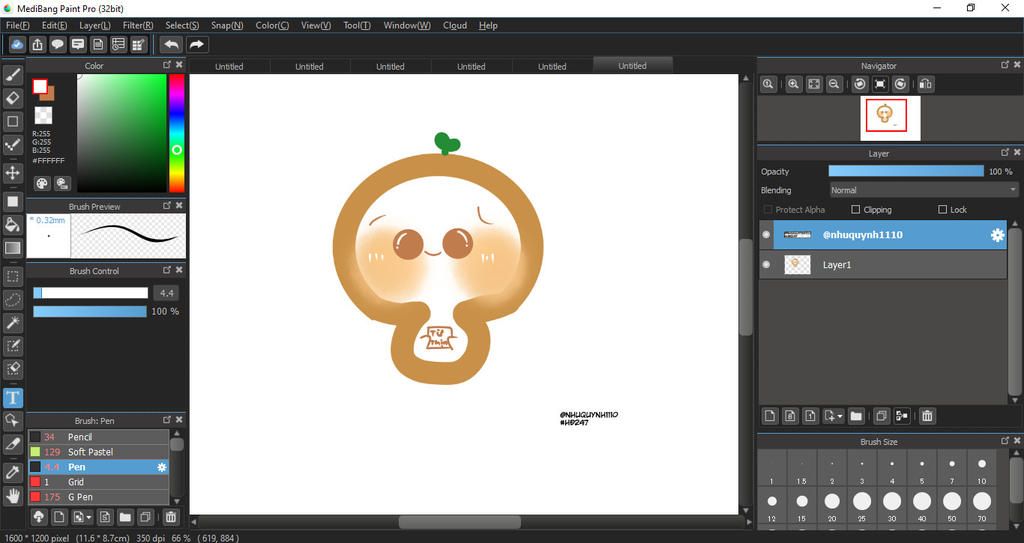This screenshot has height=543, width=1024.
Task: Delete layer using the trash icon in the Layer panel
Action: pos(927,416)
